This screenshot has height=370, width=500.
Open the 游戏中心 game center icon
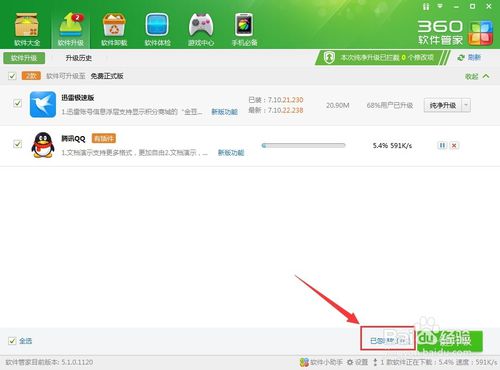click(201, 29)
